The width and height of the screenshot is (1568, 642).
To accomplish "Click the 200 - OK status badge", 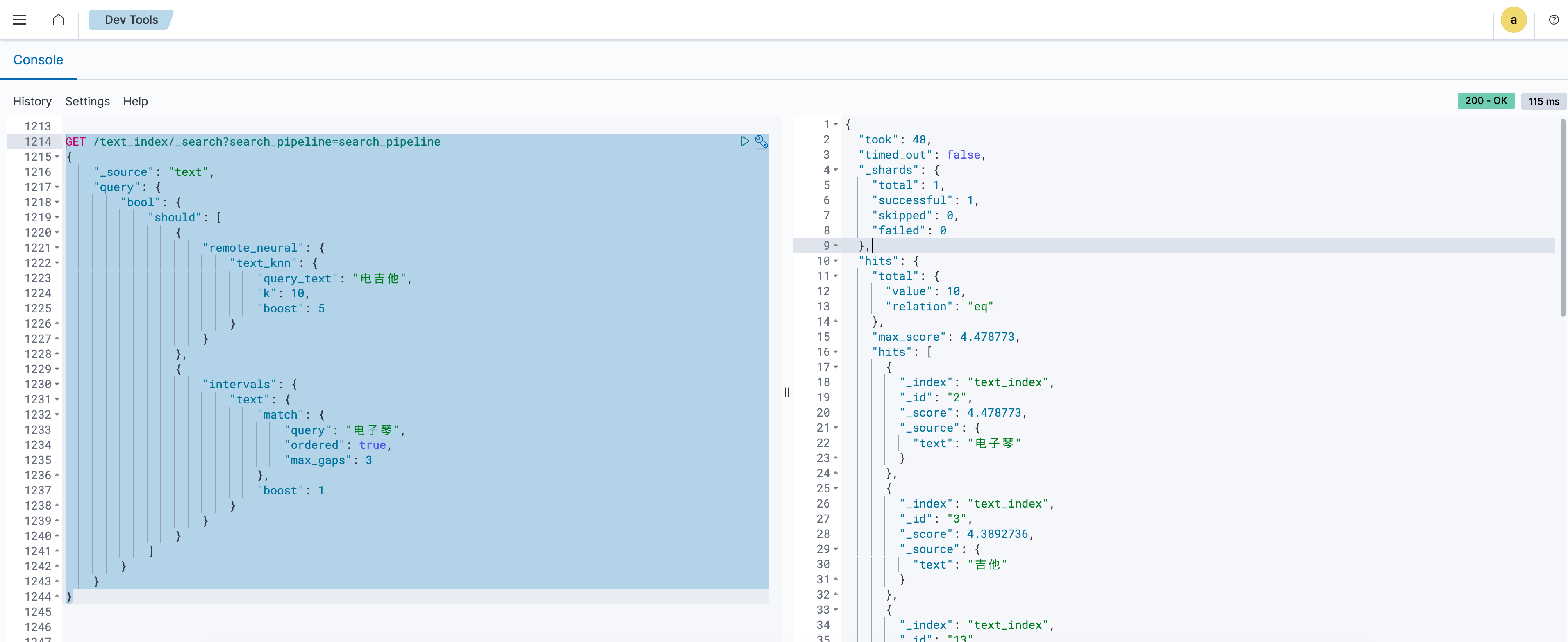I will (x=1485, y=101).
